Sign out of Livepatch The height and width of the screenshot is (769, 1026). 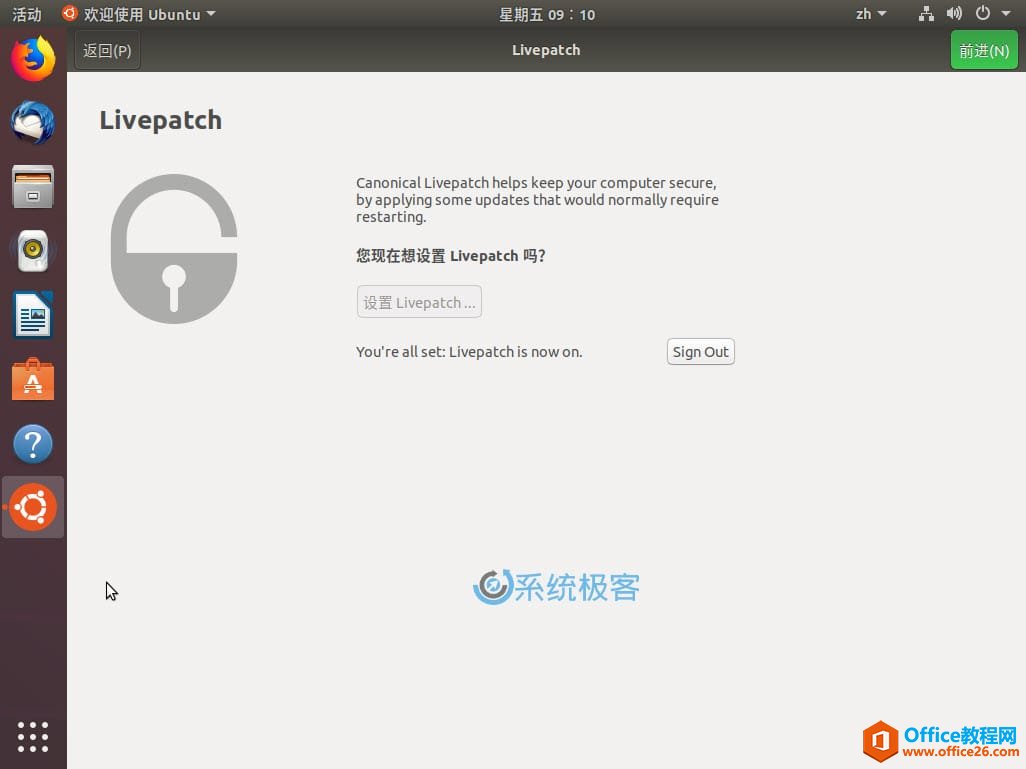pos(700,351)
